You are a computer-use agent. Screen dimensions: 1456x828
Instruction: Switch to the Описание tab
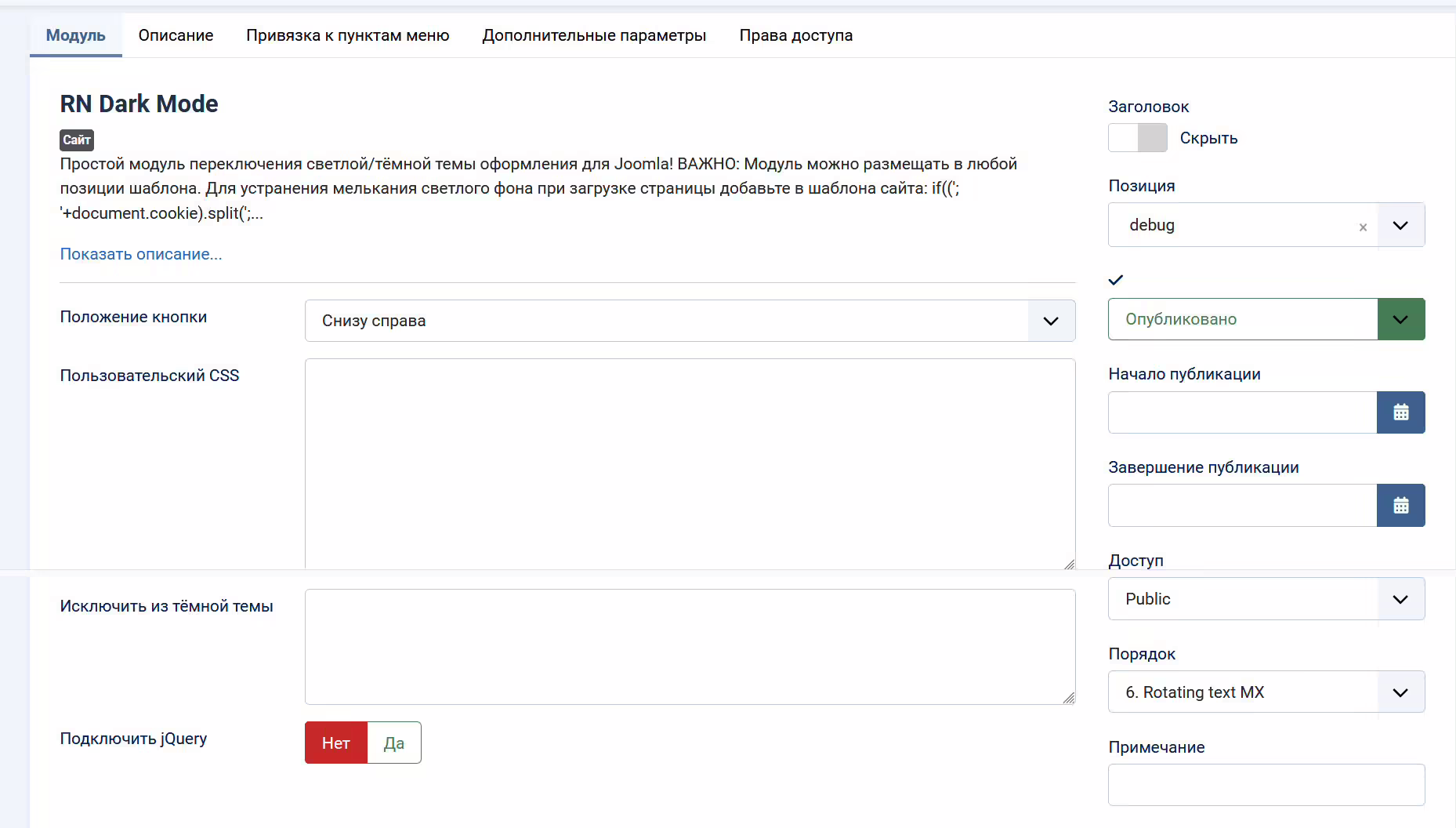[x=176, y=35]
